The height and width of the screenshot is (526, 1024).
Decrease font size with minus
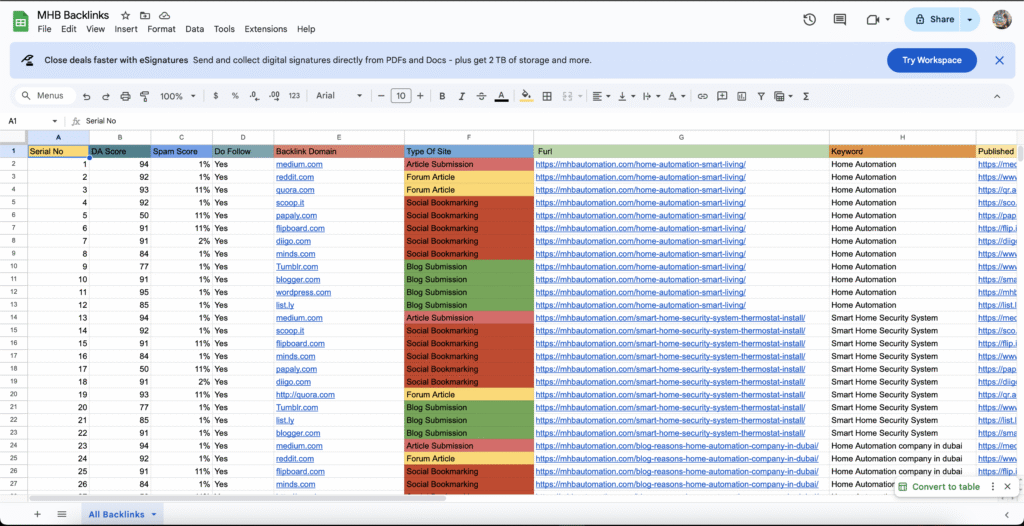click(x=381, y=96)
